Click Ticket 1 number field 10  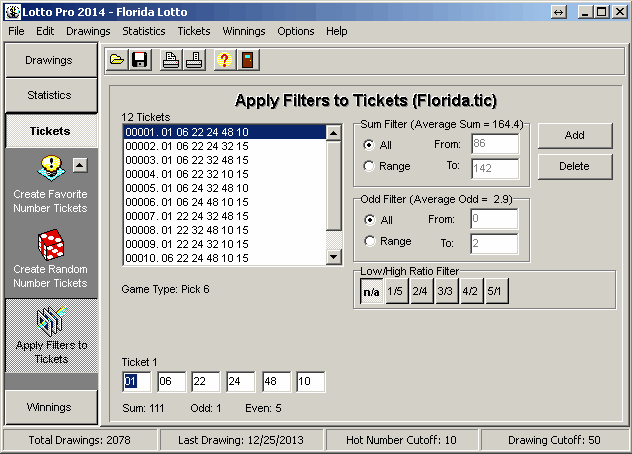click(311, 381)
